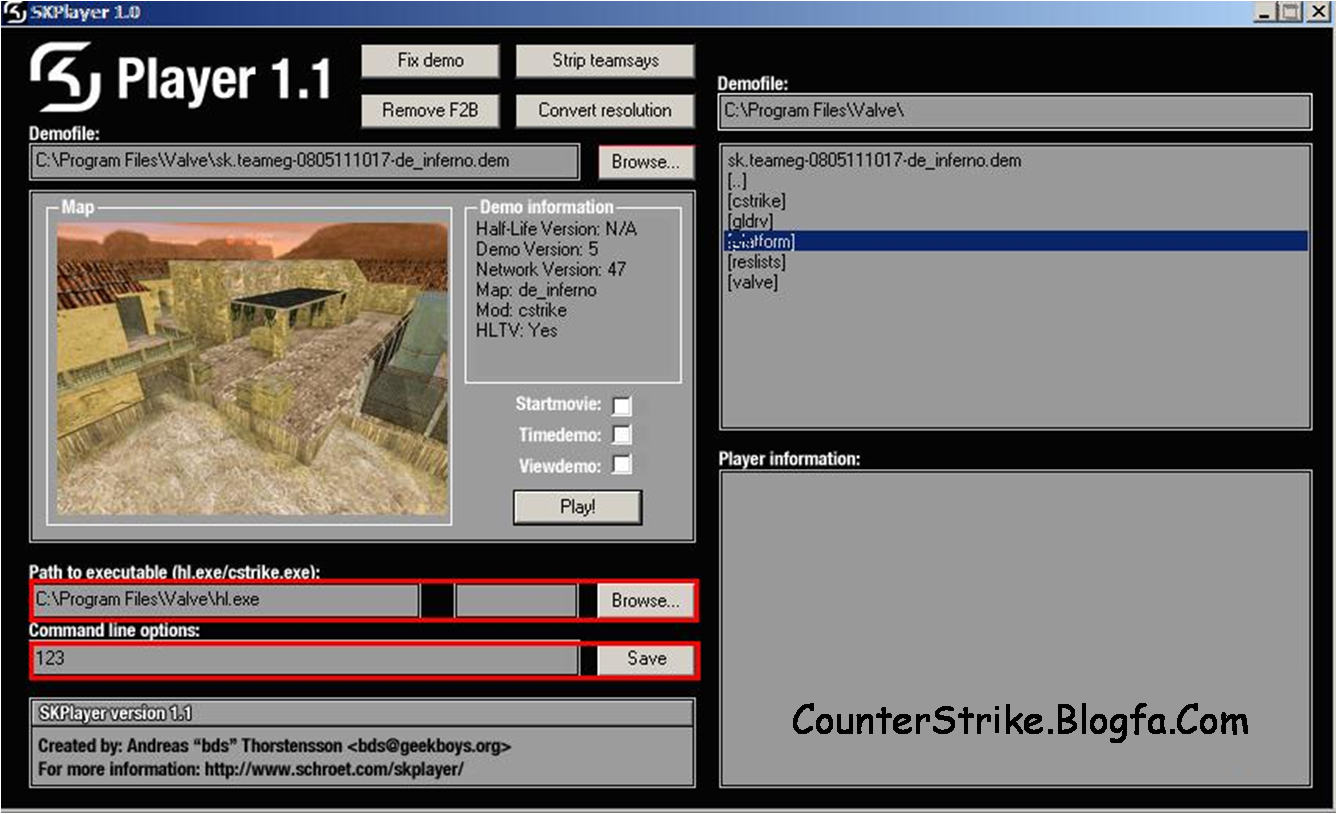Click the Half-Life Version: N/A line

coord(556,229)
